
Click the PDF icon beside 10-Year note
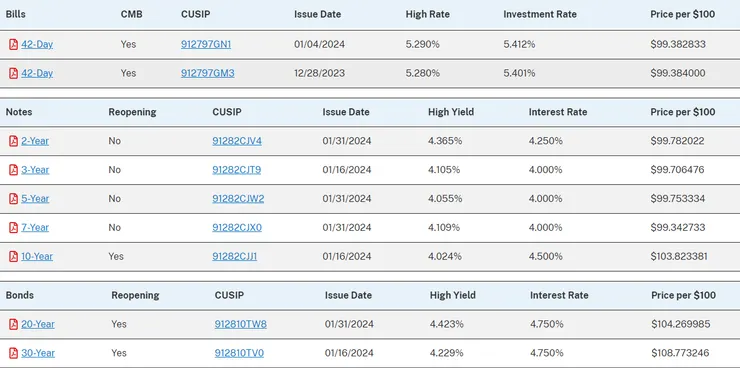point(13,256)
